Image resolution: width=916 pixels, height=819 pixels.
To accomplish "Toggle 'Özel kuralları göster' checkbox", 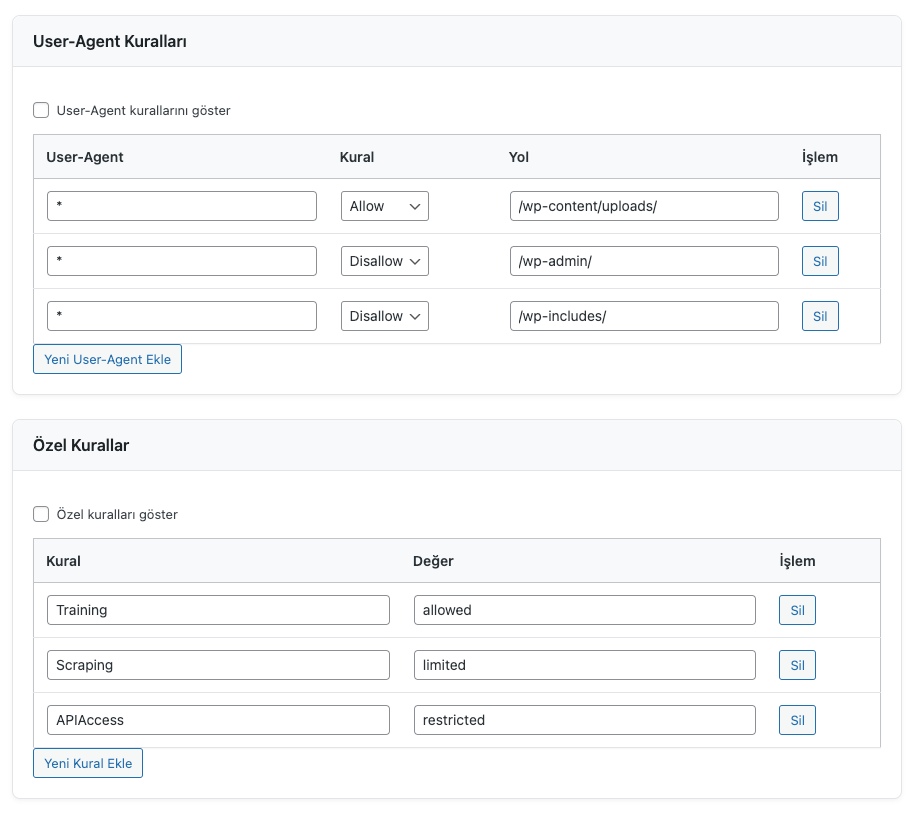I will [41, 514].
